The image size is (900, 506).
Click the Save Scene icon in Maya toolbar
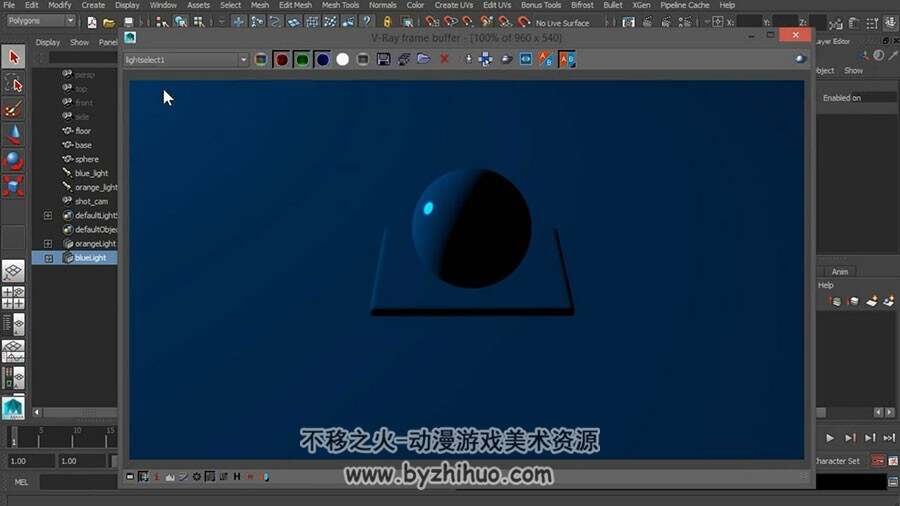(129, 22)
